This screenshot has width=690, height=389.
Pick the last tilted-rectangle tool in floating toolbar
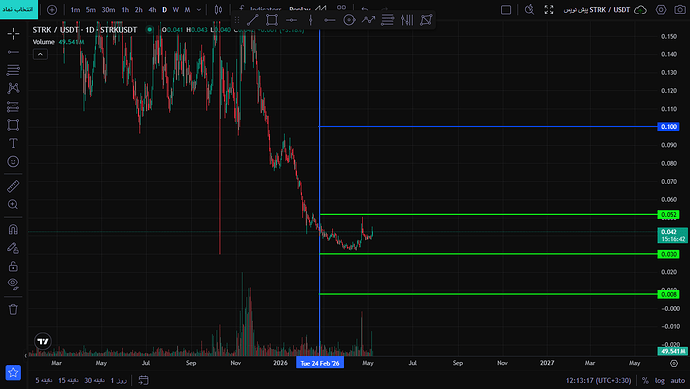(426, 20)
